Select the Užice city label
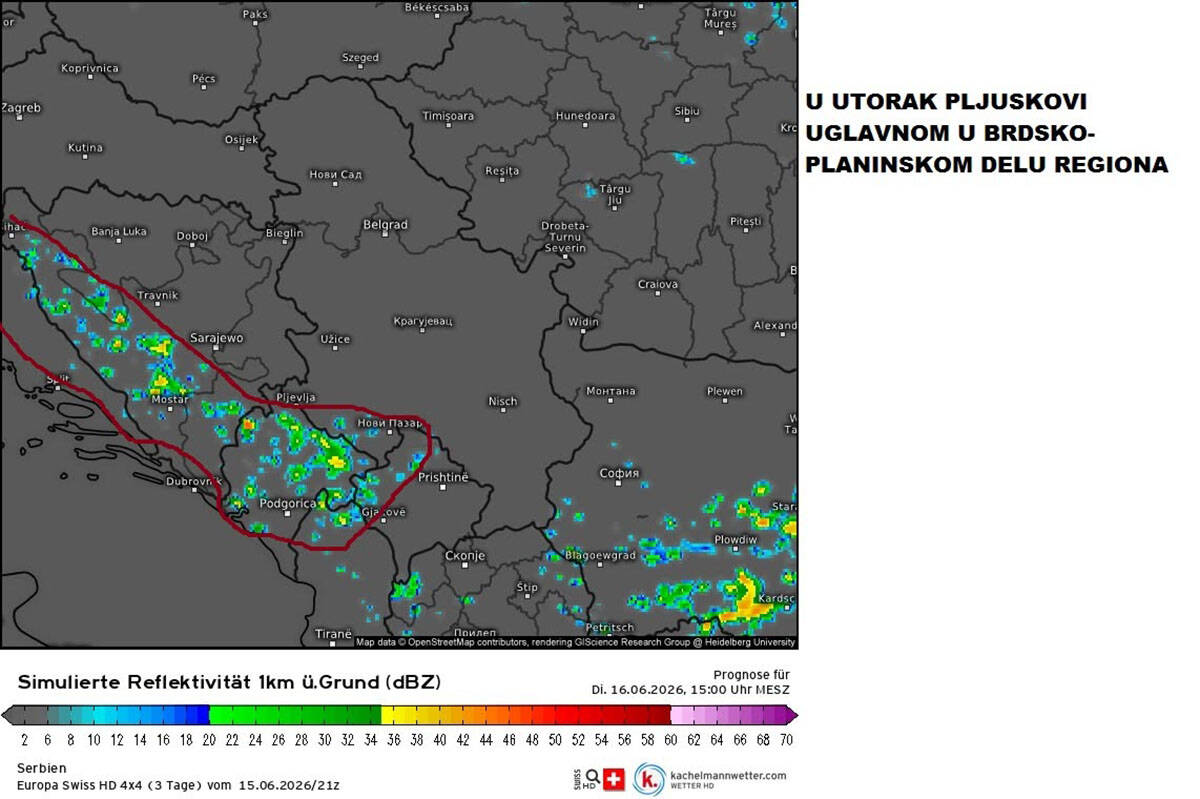Image resolution: width=1200 pixels, height=799 pixels. [335, 339]
